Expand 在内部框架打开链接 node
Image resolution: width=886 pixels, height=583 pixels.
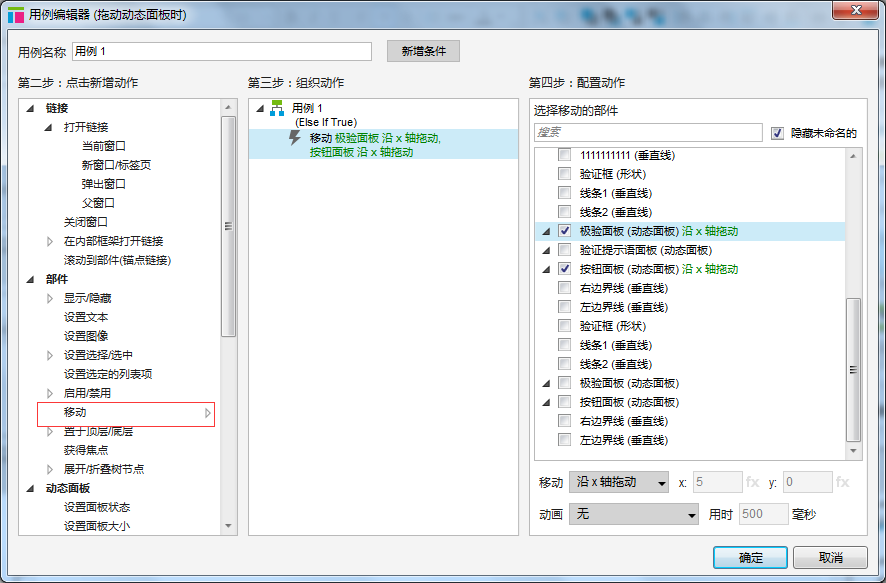point(50,241)
